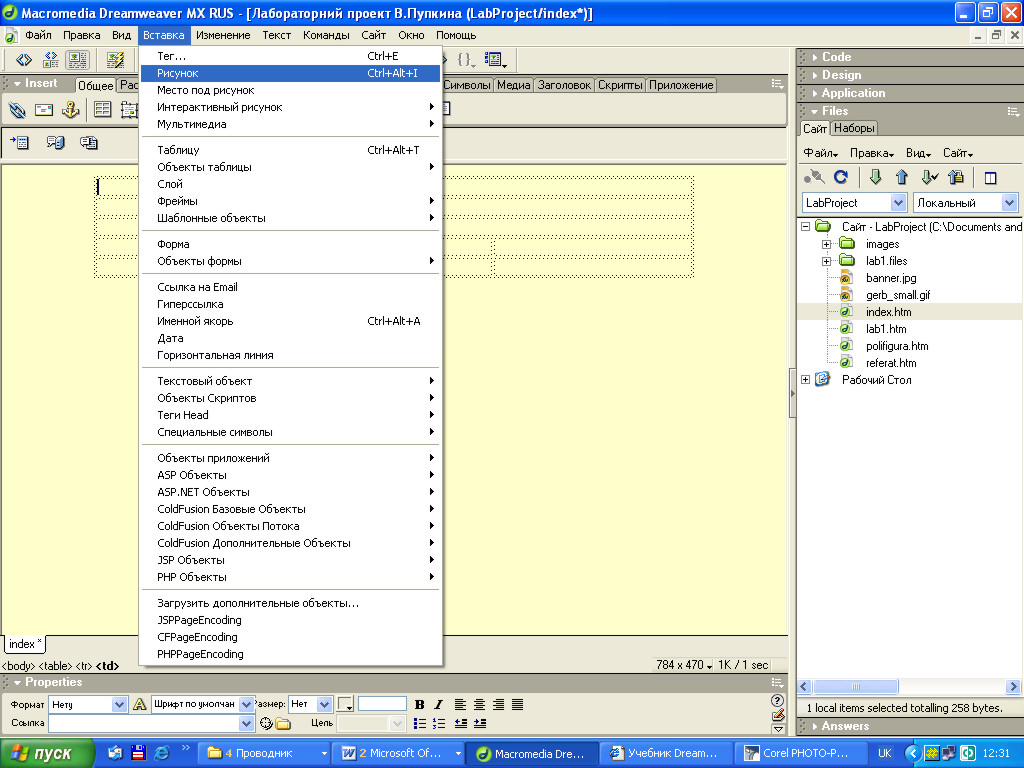Select referat.htm in the site file list
This screenshot has height=768, width=1024.
point(891,363)
